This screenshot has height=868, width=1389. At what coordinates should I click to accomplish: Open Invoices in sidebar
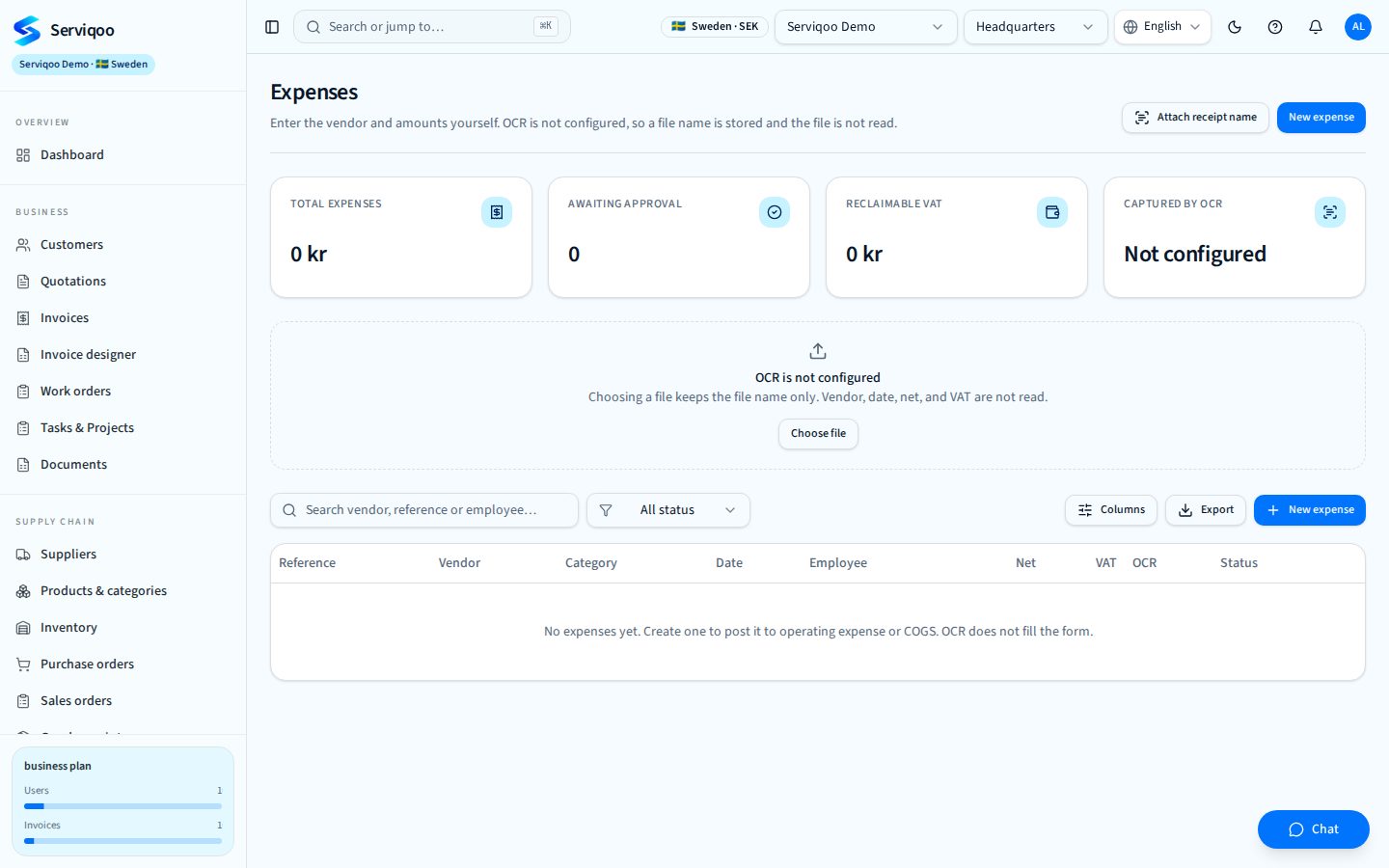click(x=123, y=318)
